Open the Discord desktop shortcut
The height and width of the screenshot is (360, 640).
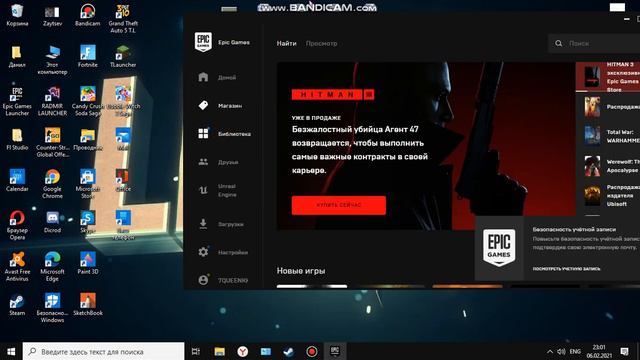point(52,222)
